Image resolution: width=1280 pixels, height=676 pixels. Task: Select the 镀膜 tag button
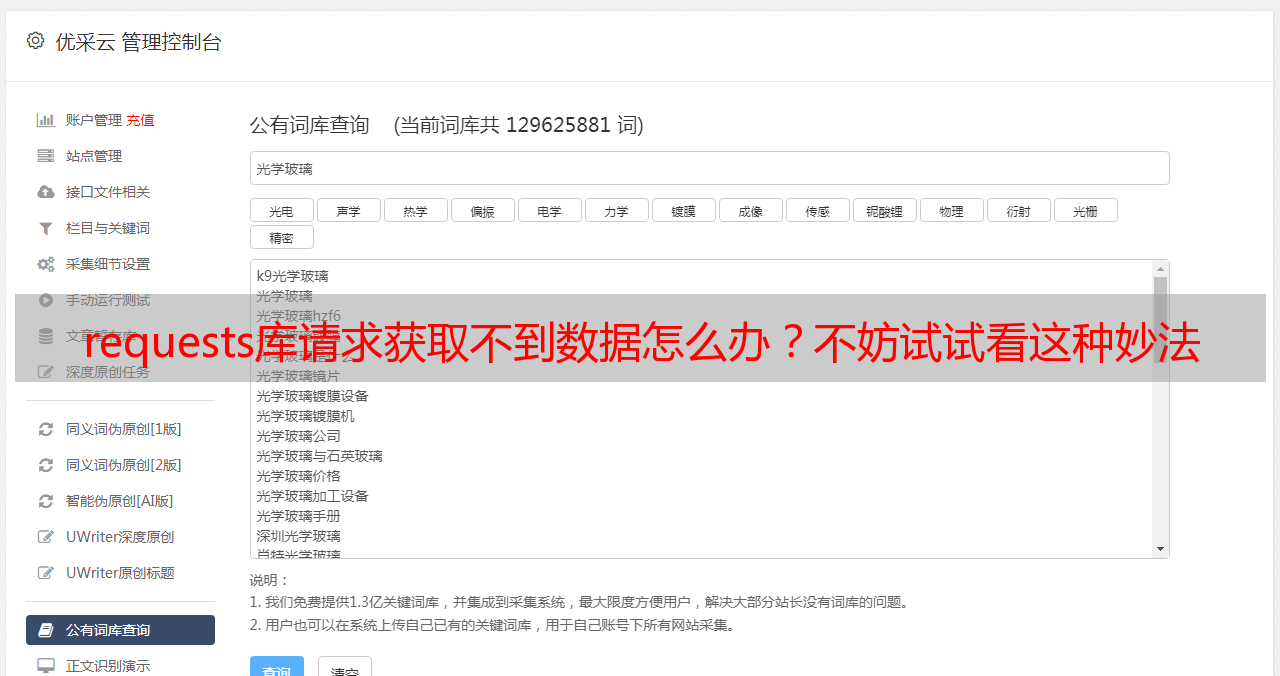tap(683, 210)
